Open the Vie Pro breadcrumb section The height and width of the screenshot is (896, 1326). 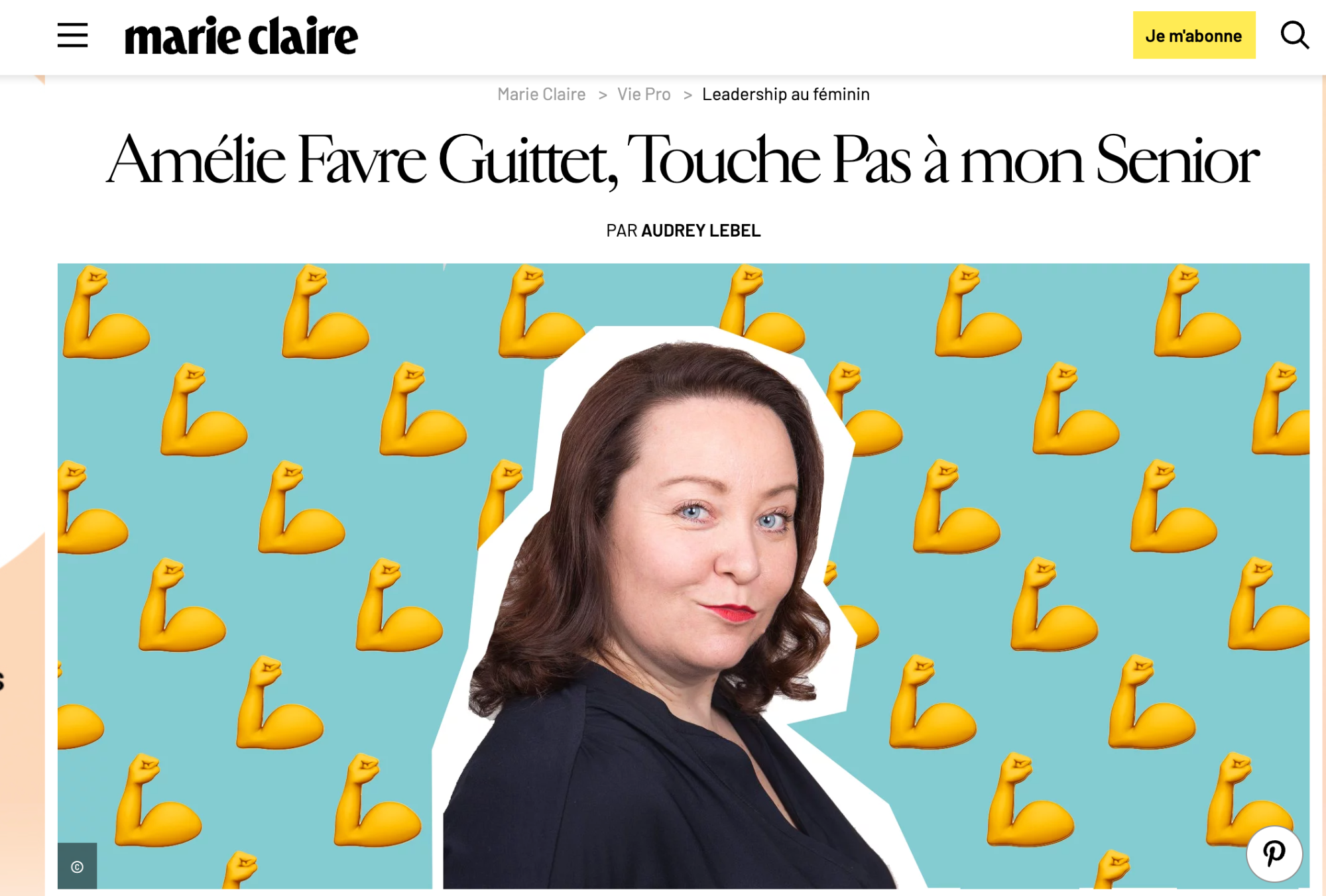pyautogui.click(x=644, y=94)
